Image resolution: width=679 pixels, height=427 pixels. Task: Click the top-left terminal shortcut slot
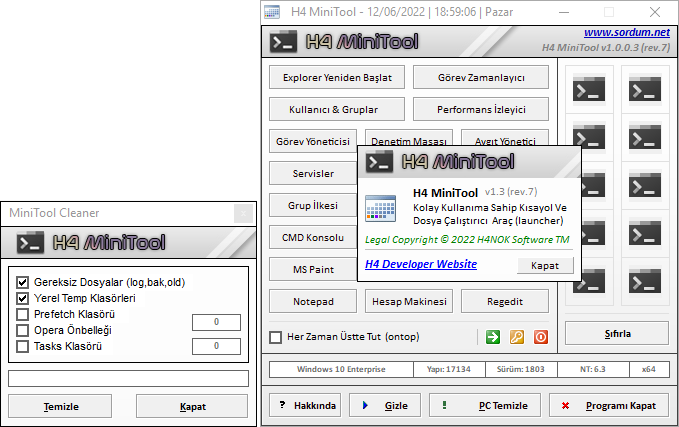(589, 89)
